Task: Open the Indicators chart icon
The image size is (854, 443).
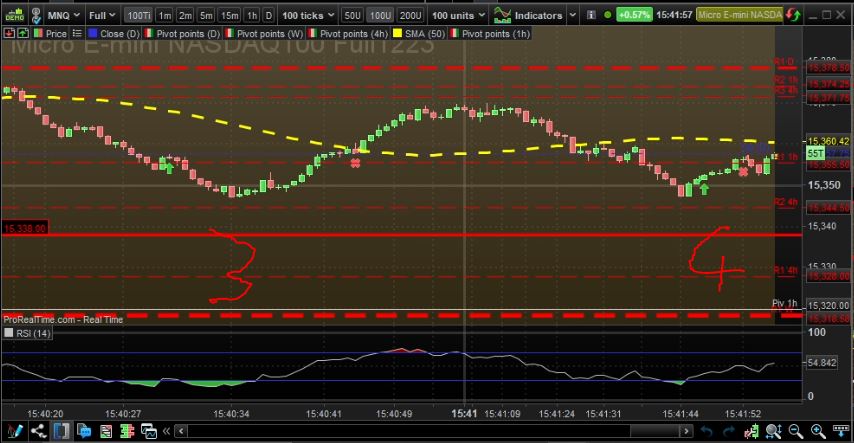Action: (x=502, y=15)
